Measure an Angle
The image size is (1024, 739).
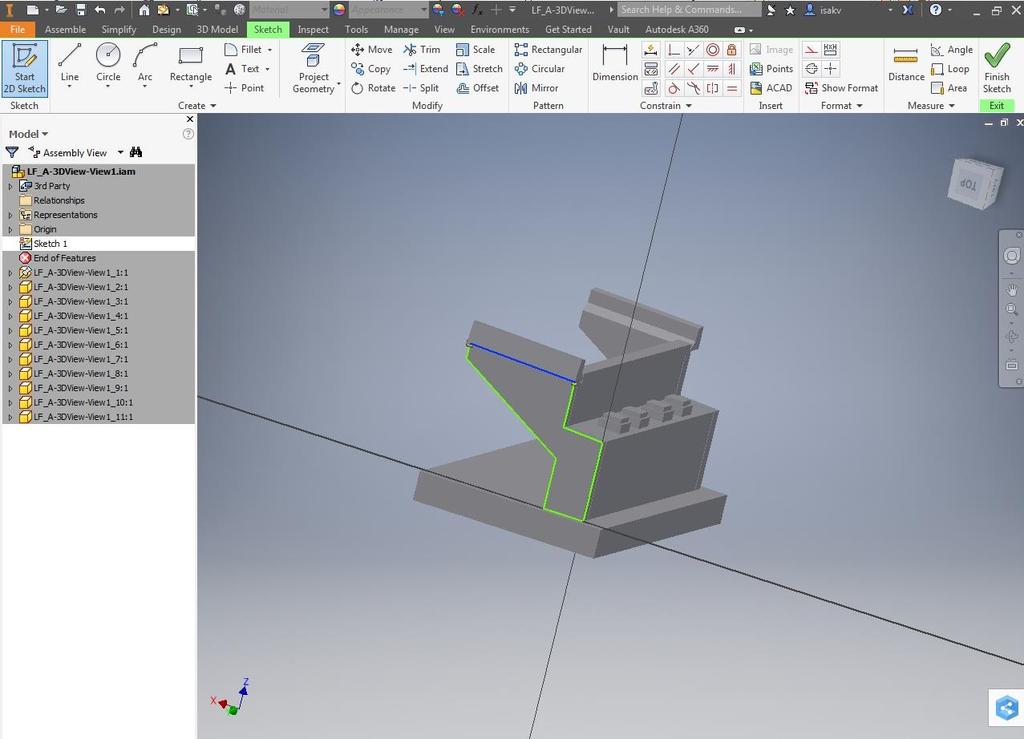point(952,50)
